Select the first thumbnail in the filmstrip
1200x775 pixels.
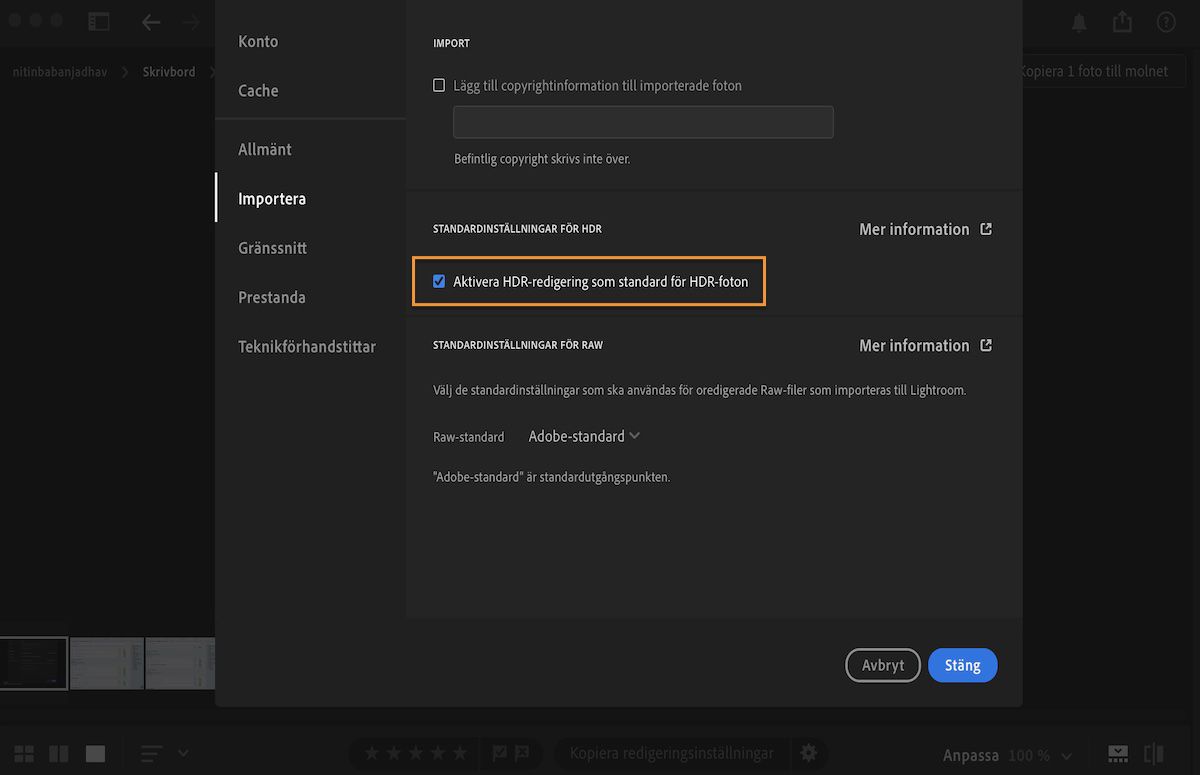pyautogui.click(x=33, y=663)
